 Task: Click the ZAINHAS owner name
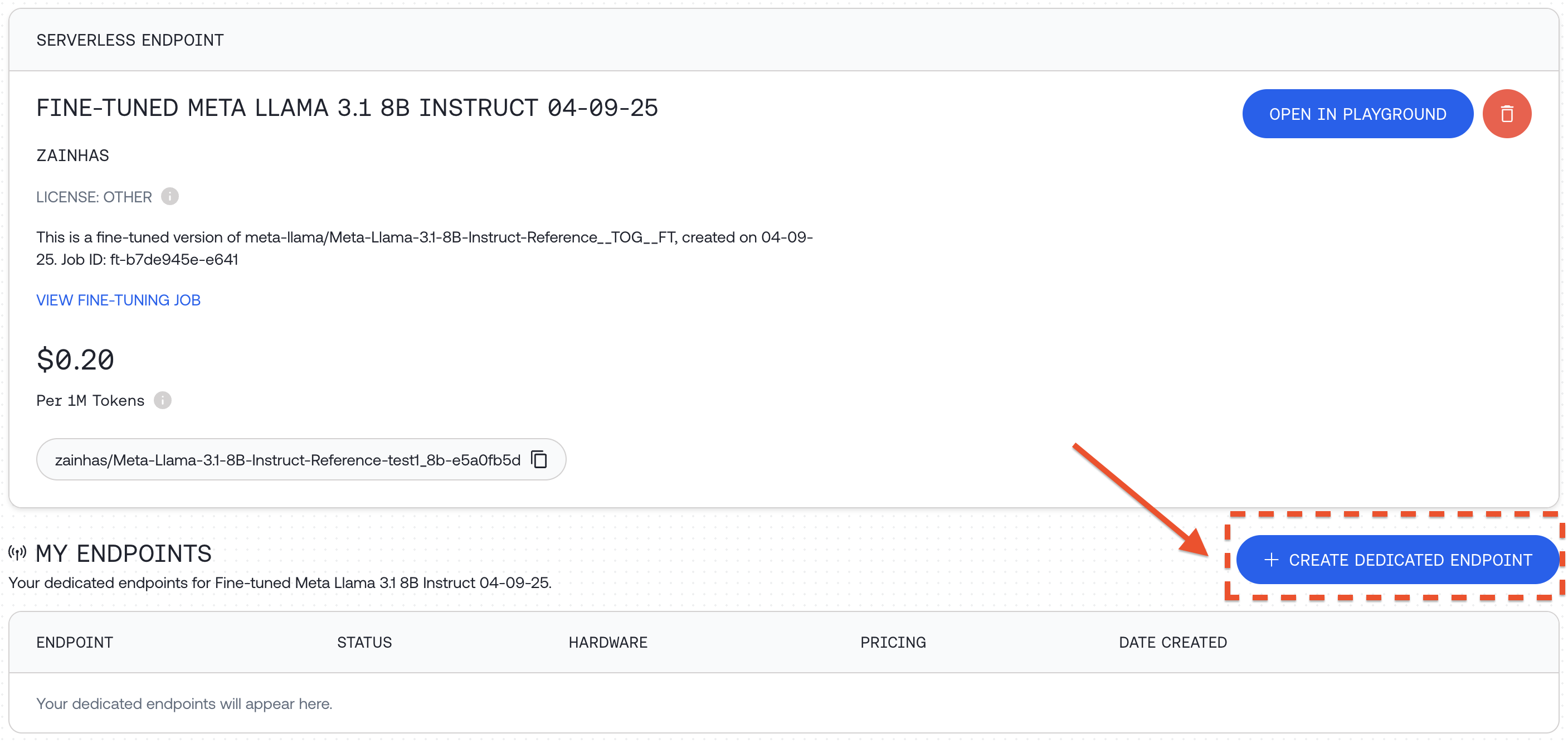point(72,156)
